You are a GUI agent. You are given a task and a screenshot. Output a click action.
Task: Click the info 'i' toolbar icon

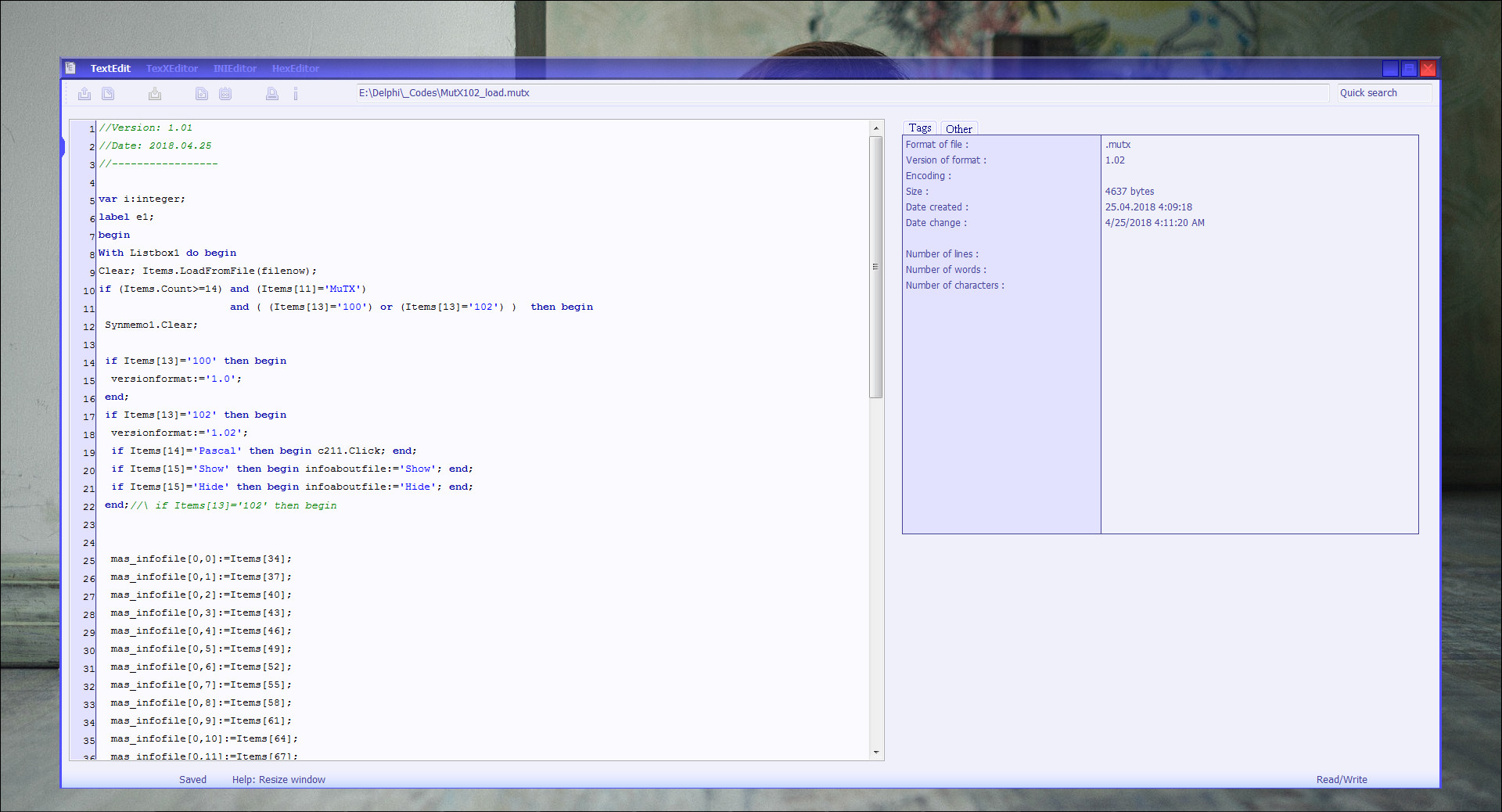coord(296,94)
